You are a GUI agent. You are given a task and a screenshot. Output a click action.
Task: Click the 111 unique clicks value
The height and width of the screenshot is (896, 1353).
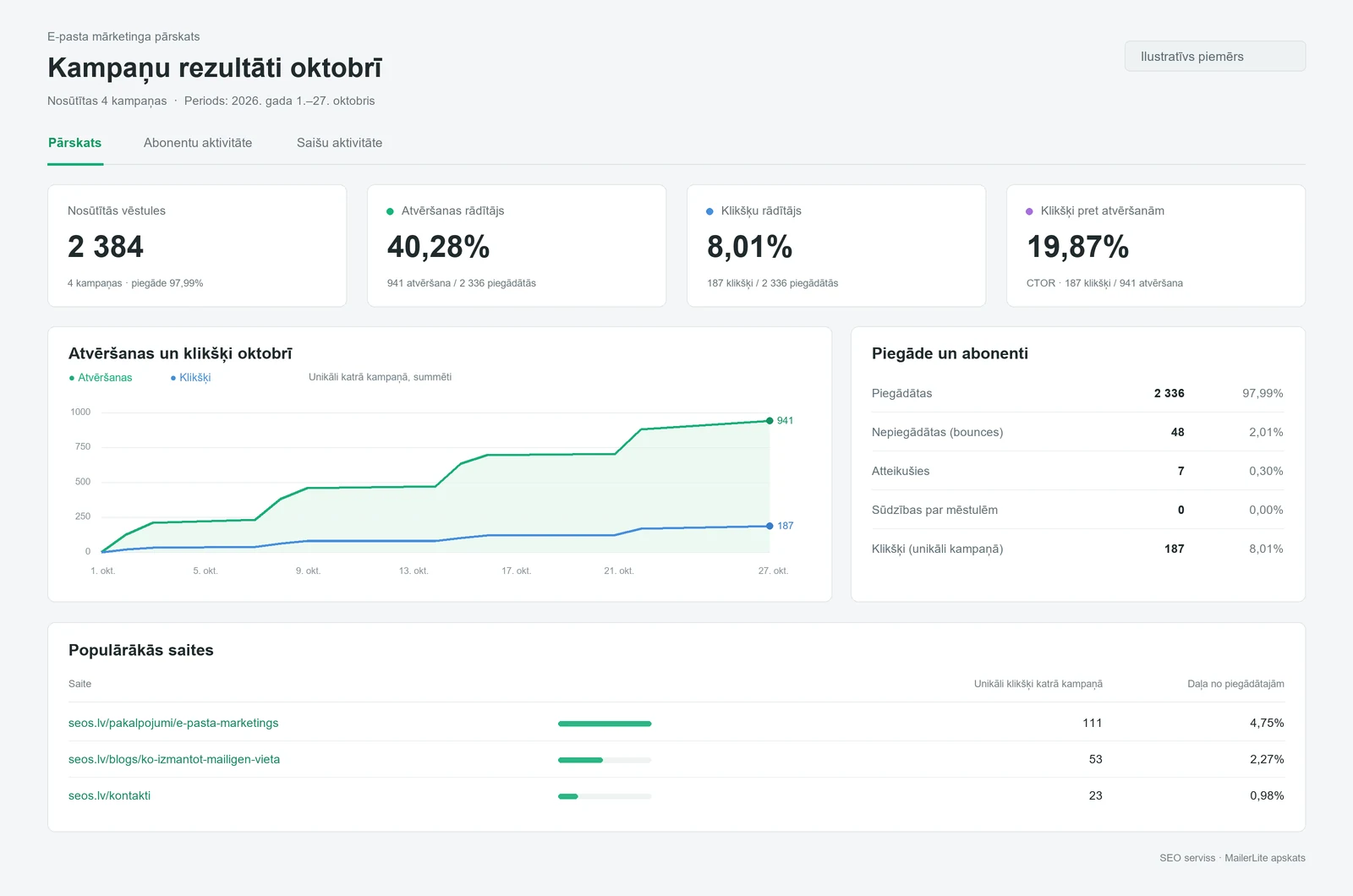pos(1093,723)
